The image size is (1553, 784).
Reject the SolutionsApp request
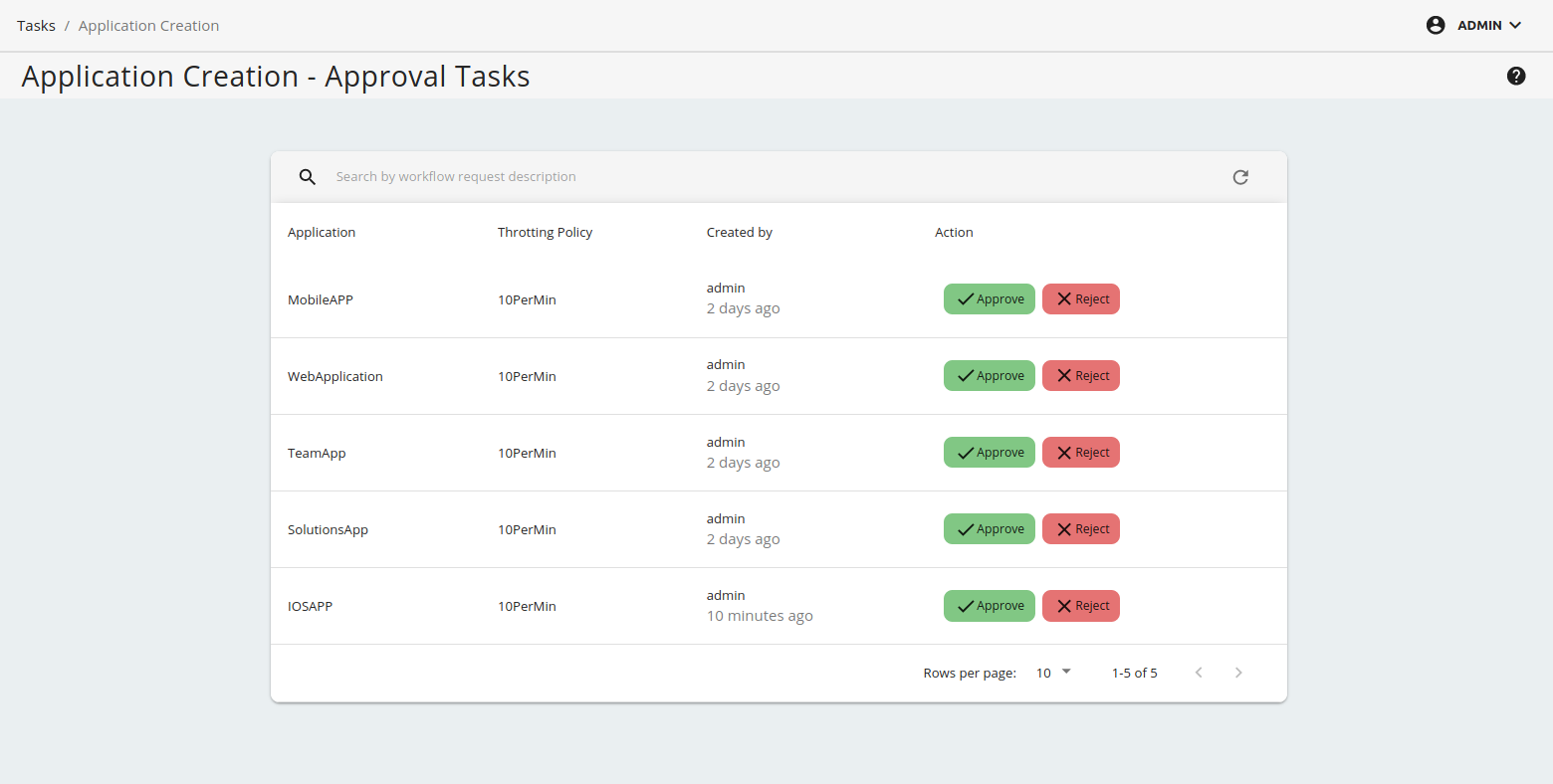coord(1081,529)
